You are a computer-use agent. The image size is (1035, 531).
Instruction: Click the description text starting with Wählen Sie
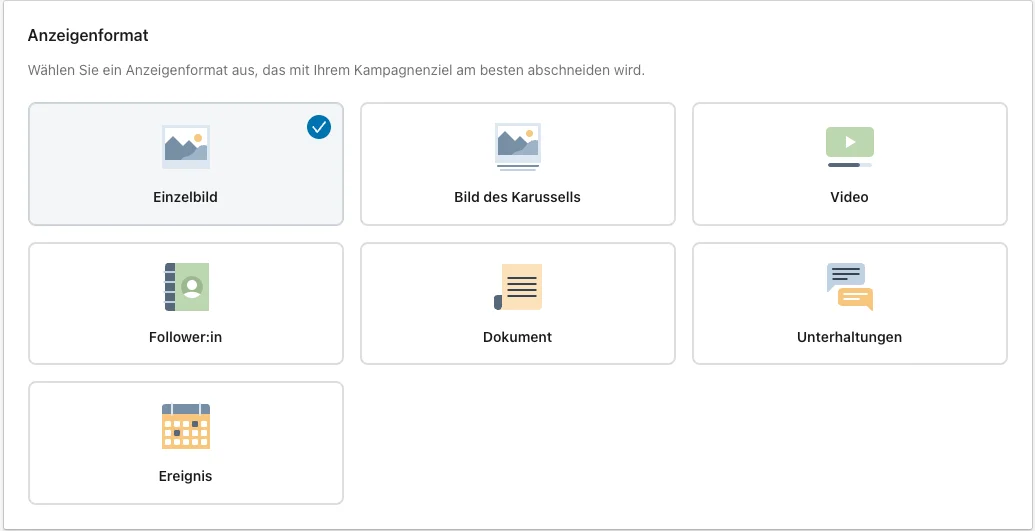pos(336,70)
